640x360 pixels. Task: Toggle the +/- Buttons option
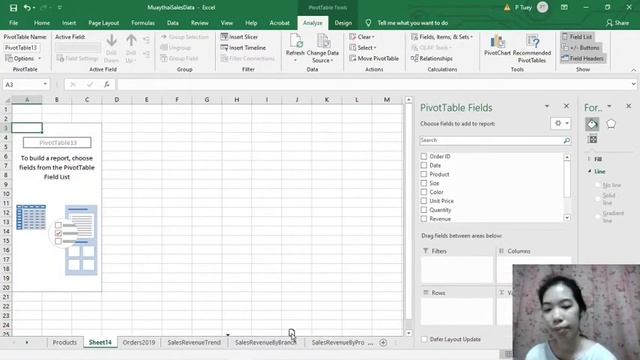580,48
